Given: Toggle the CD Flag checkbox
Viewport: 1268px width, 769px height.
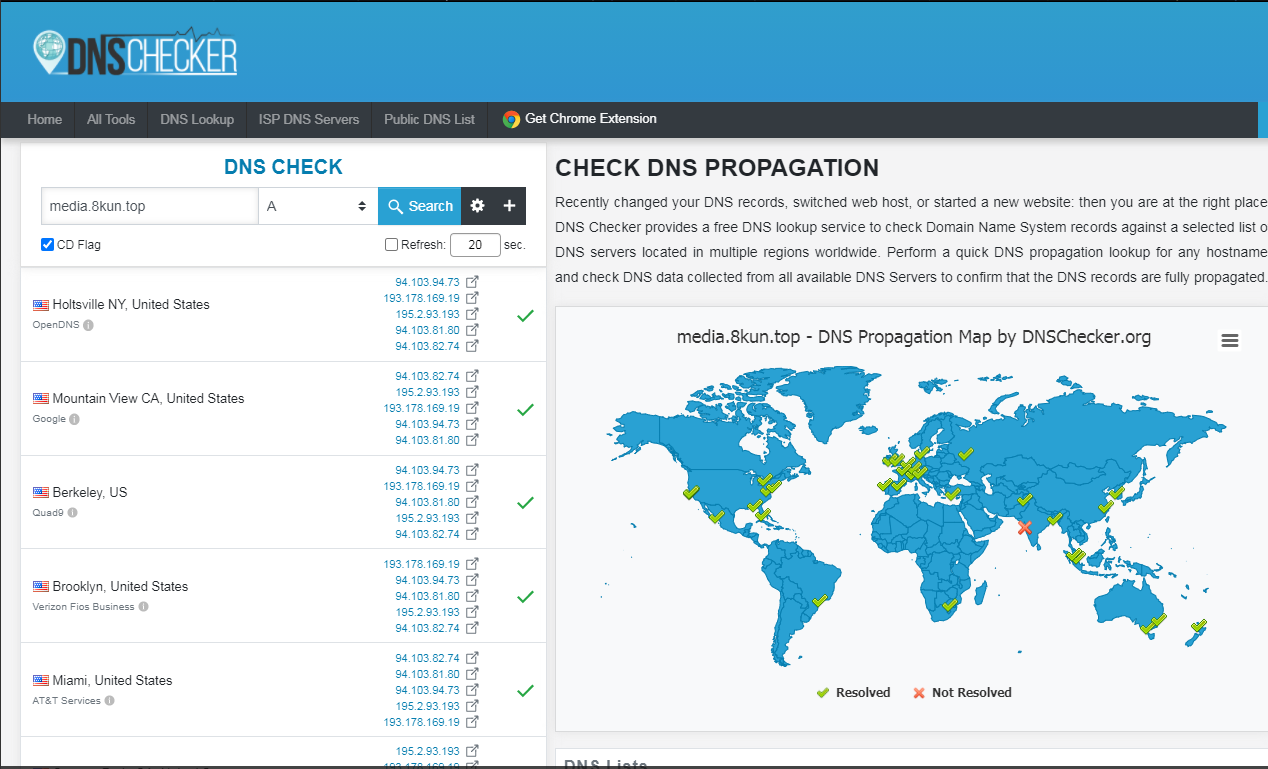Looking at the screenshot, I should click(47, 245).
